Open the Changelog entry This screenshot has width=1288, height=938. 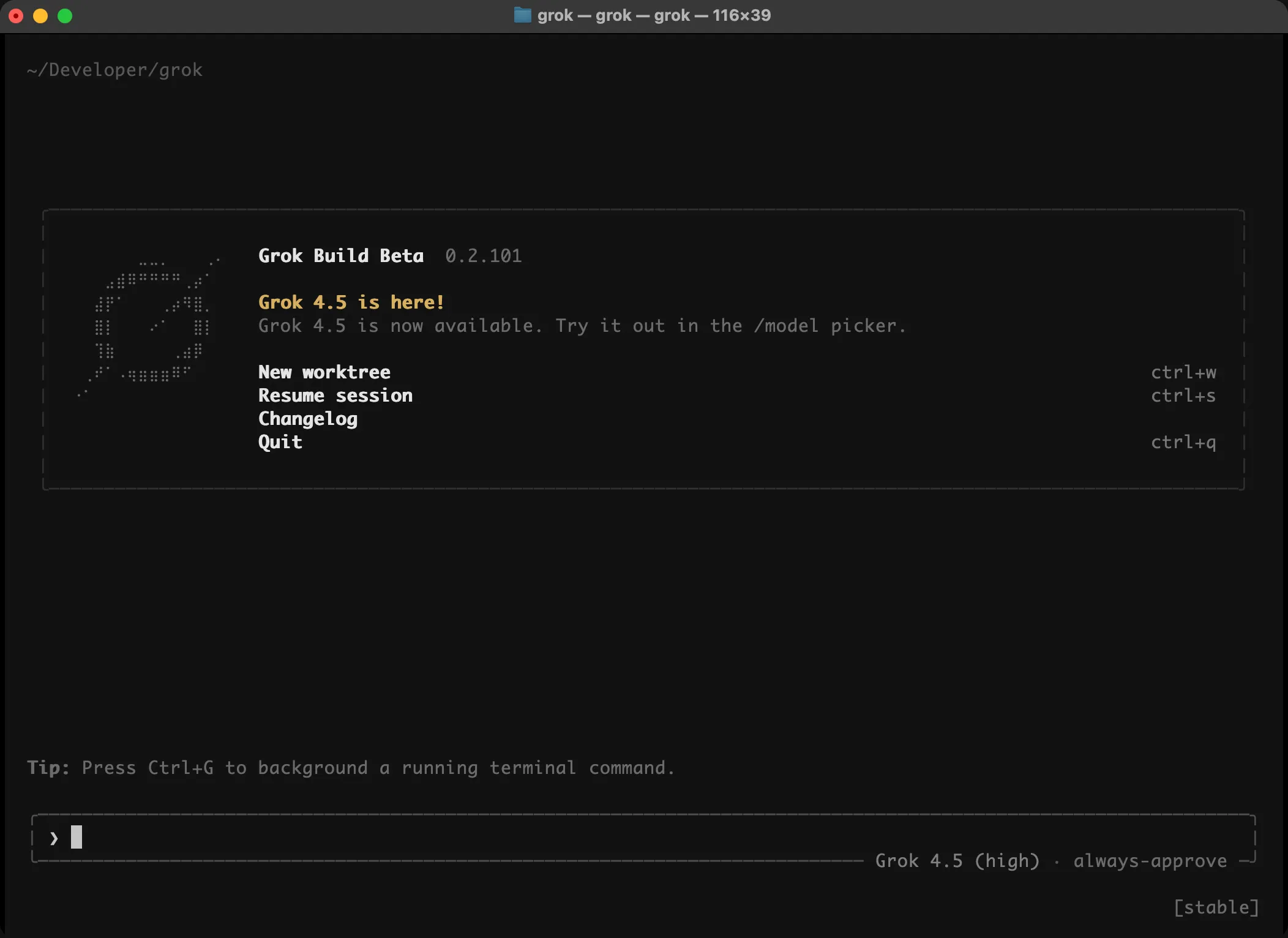(x=307, y=419)
